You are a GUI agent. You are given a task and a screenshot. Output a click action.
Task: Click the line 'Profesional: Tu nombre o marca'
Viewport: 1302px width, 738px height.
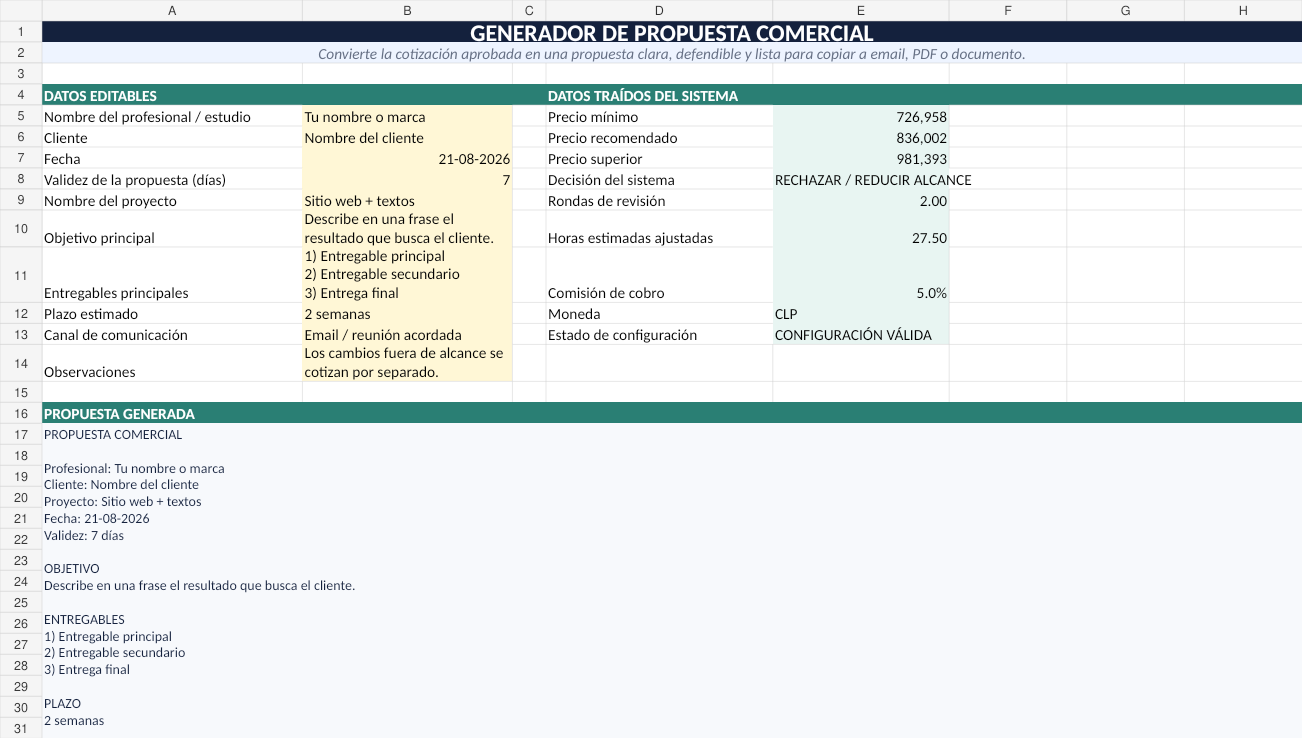134,468
